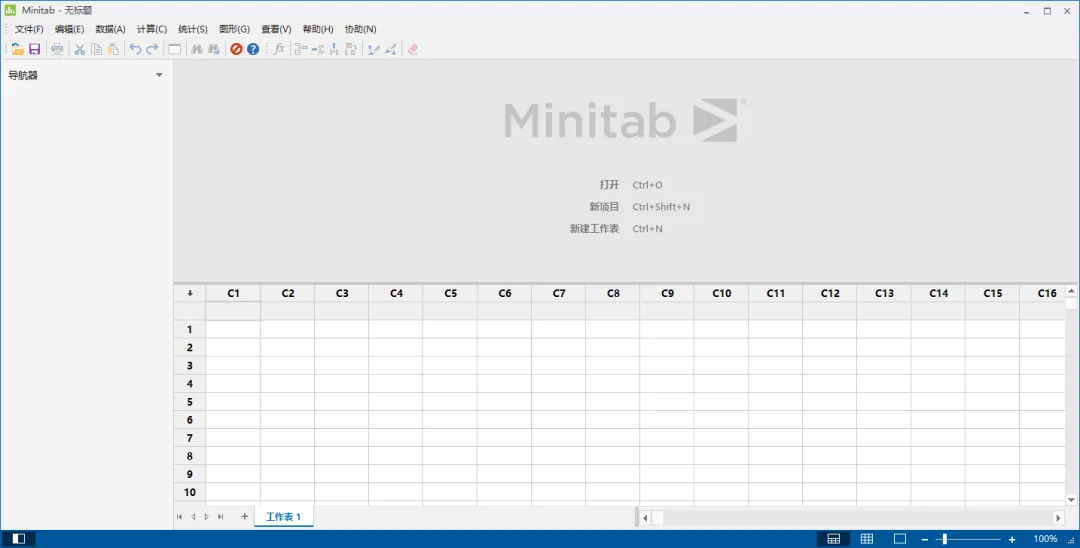Click the C1 column name cell
Image resolution: width=1080 pixels, height=548 pixels.
tap(233, 311)
